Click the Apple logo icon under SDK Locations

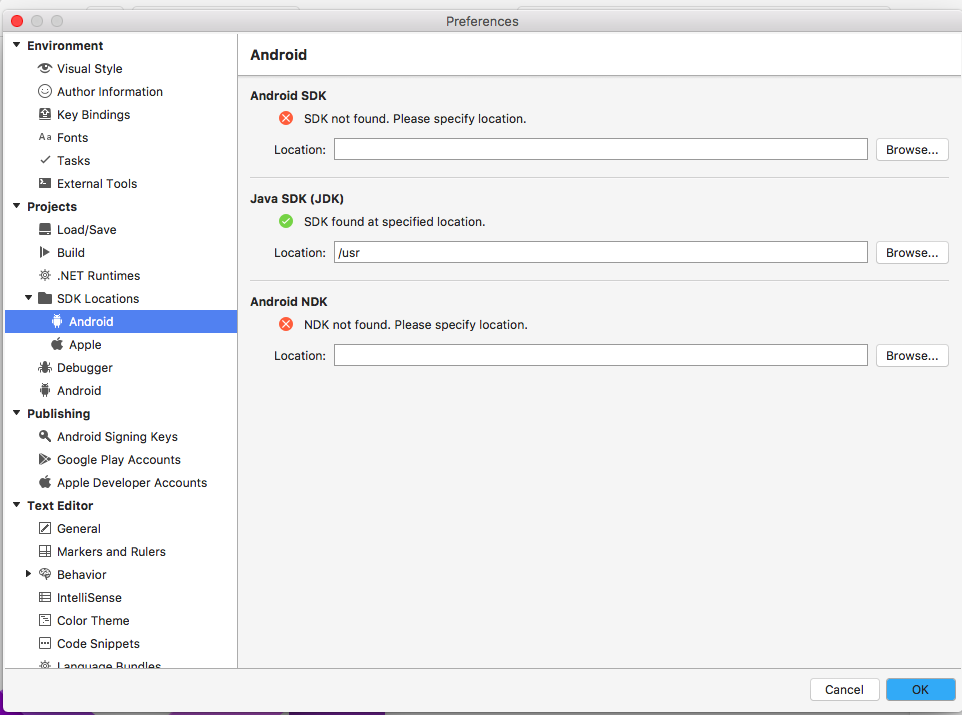pos(57,344)
